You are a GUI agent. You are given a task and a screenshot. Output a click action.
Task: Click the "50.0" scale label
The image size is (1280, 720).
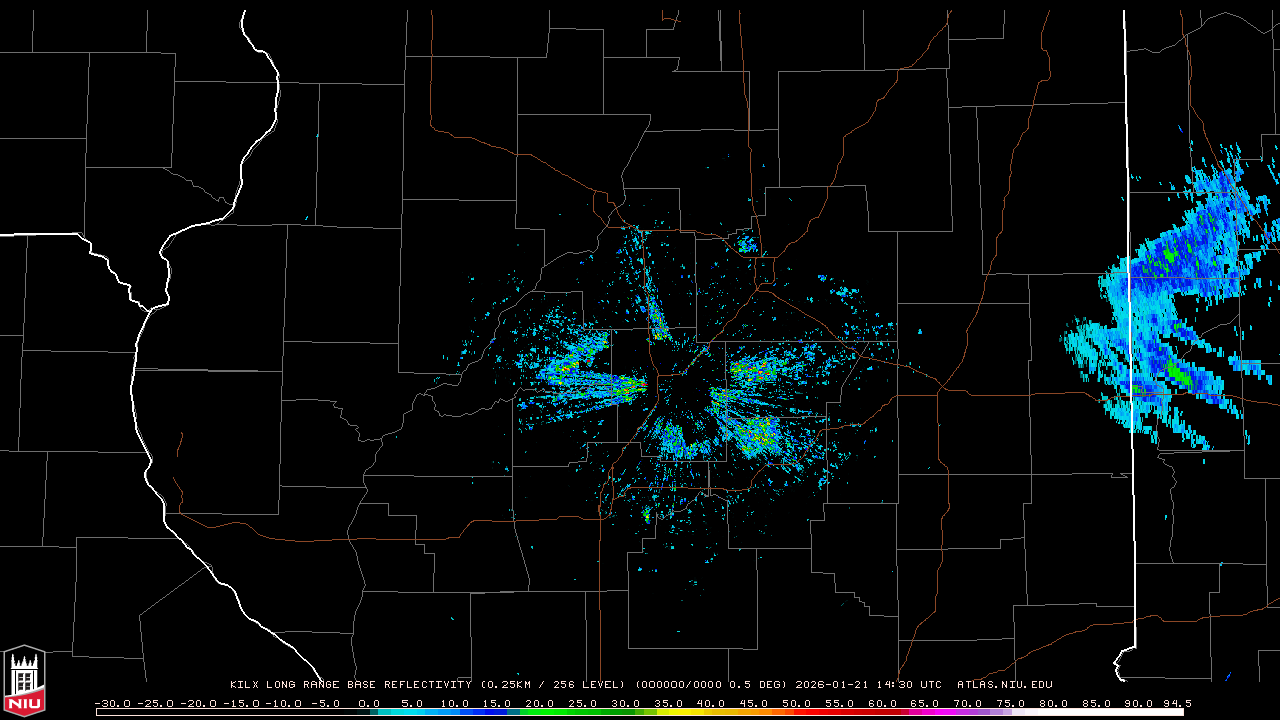click(x=797, y=703)
